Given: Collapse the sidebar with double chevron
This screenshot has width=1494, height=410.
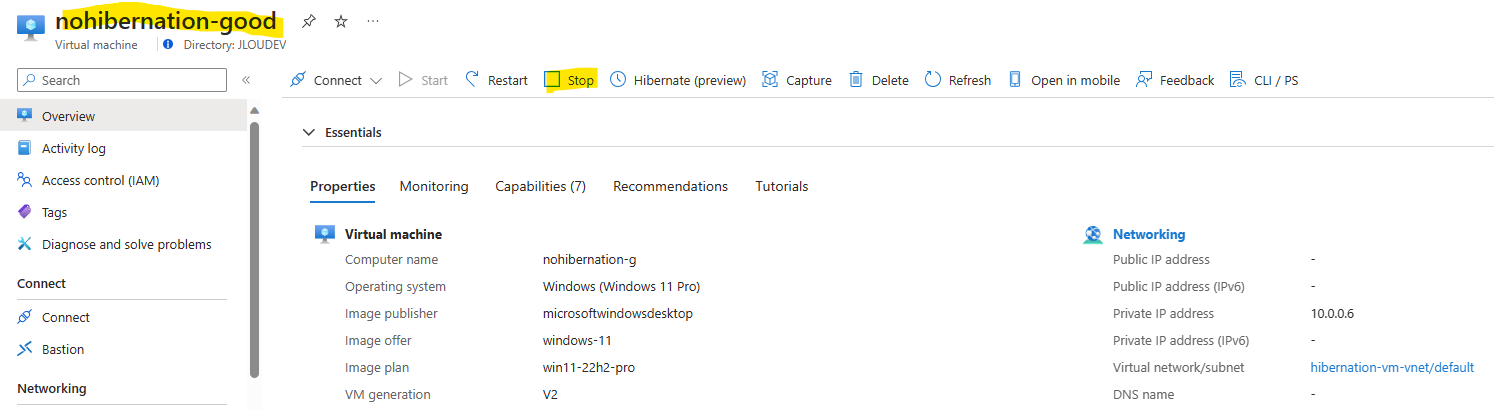Looking at the screenshot, I should (246, 80).
